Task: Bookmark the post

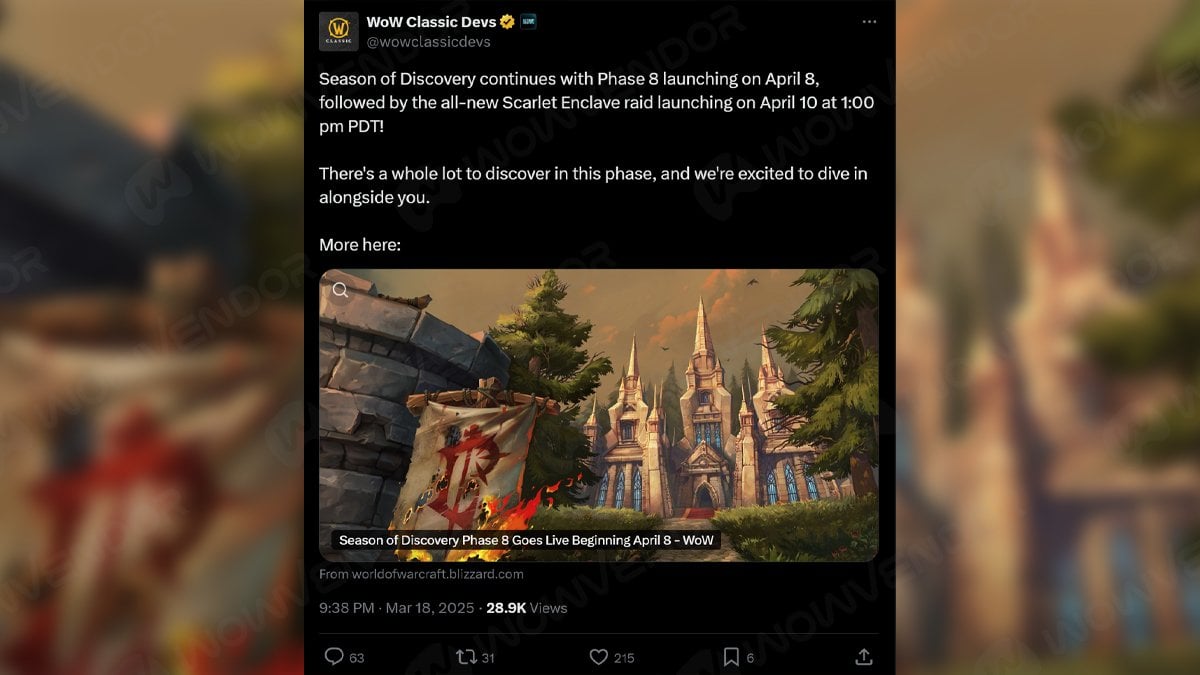Action: pos(731,657)
